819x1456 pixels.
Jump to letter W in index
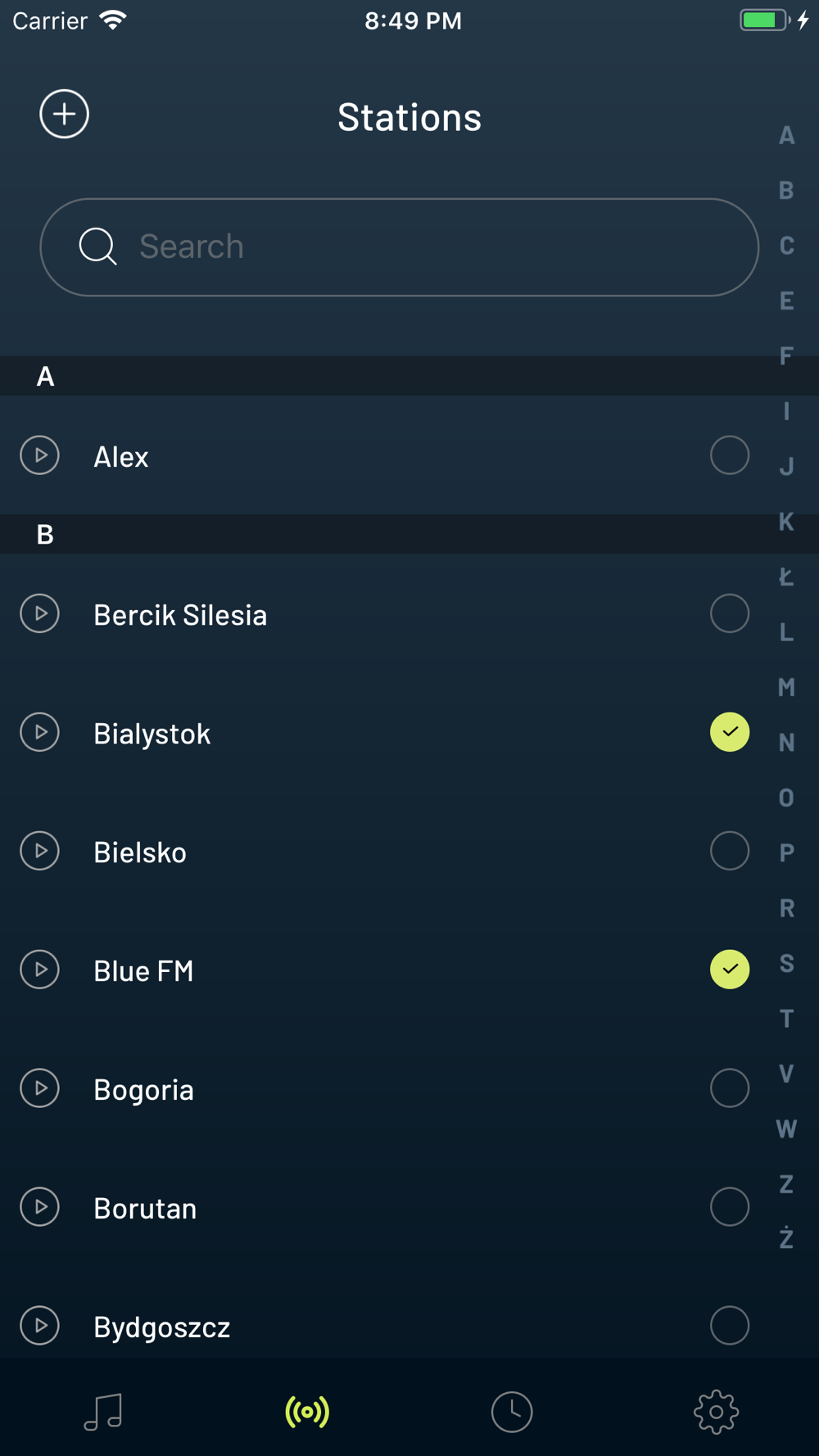pyautogui.click(x=786, y=1129)
